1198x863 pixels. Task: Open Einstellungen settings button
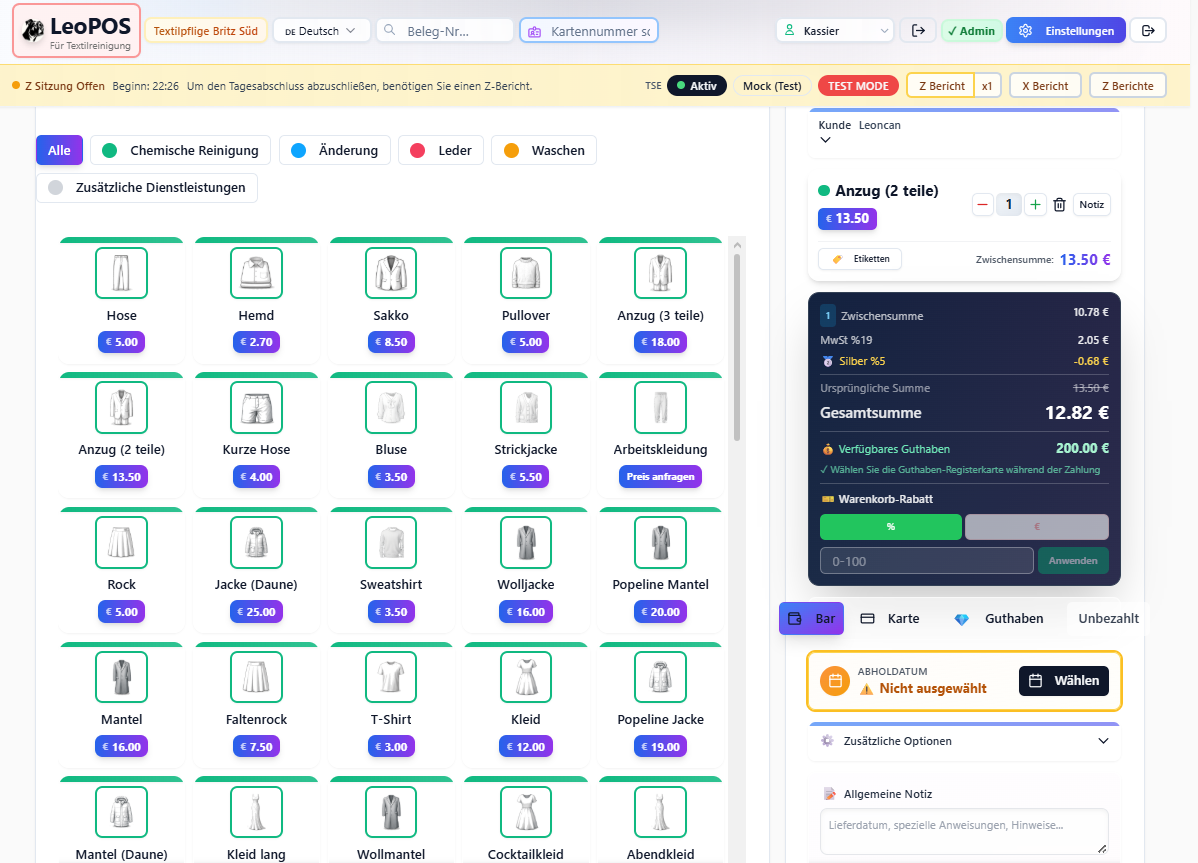(x=1065, y=31)
